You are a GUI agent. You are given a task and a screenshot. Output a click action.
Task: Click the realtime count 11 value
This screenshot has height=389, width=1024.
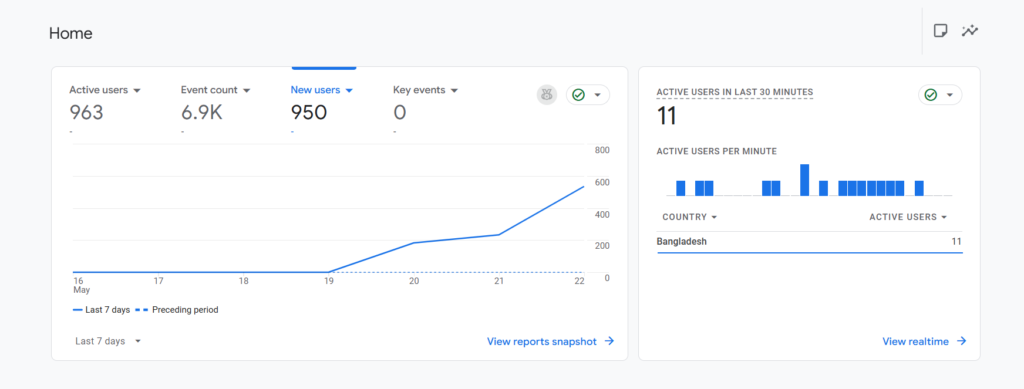click(667, 117)
